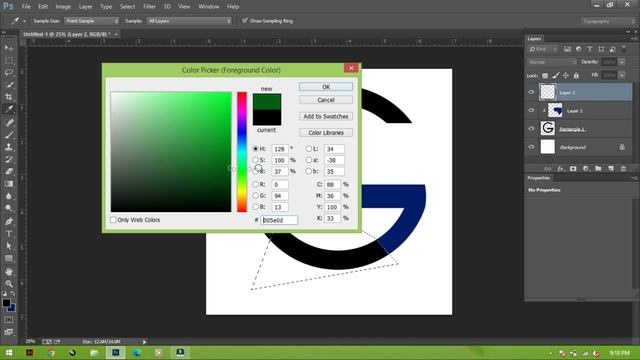Enable the Only Web Colors checkbox

[x=113, y=220]
